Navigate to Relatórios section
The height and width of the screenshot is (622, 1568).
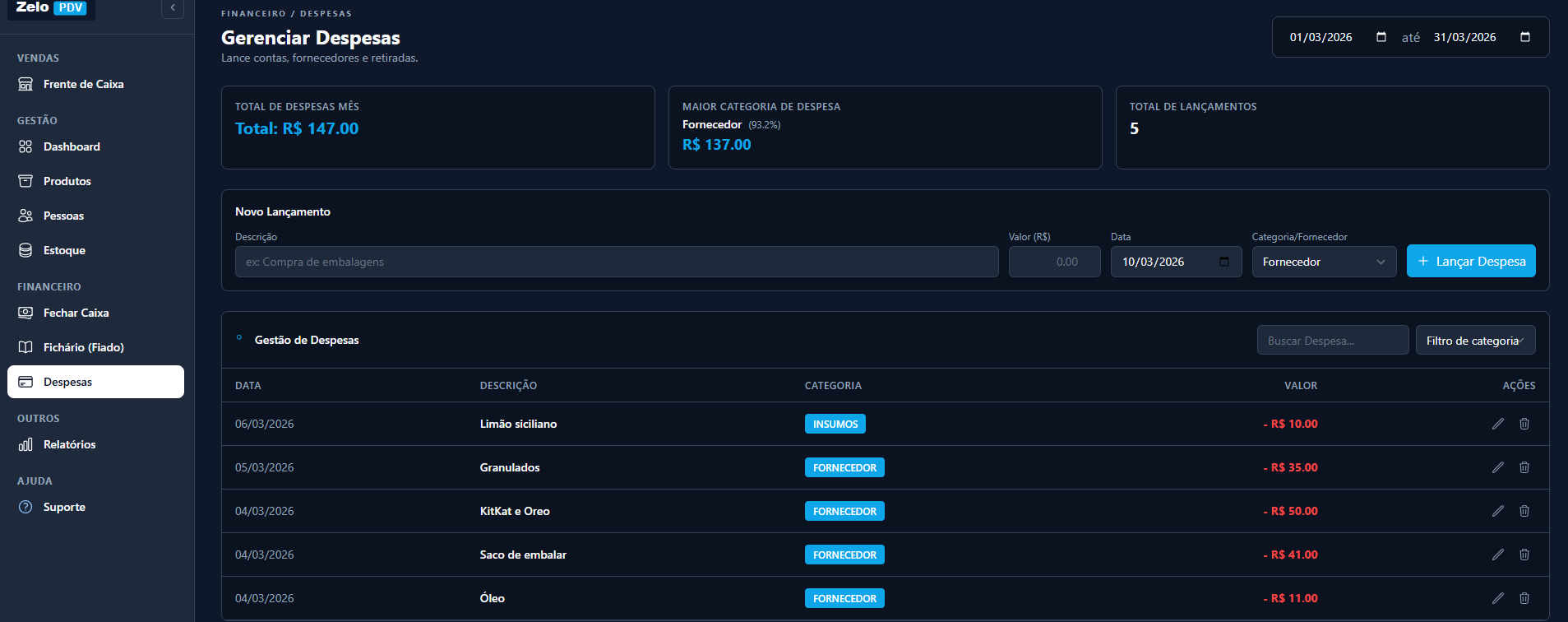69,444
